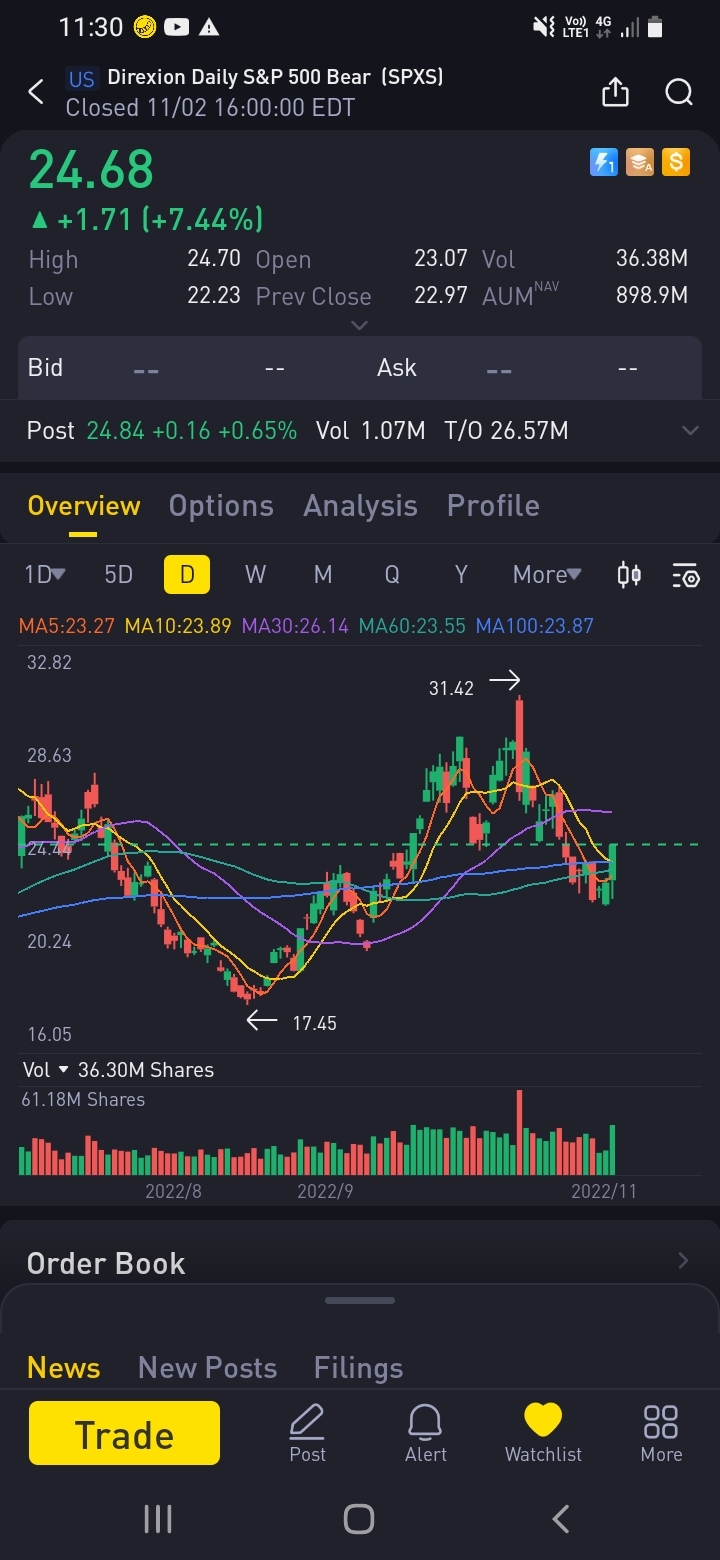Select the 5D chart interval
This screenshot has height=1560, width=720.
[x=118, y=574]
